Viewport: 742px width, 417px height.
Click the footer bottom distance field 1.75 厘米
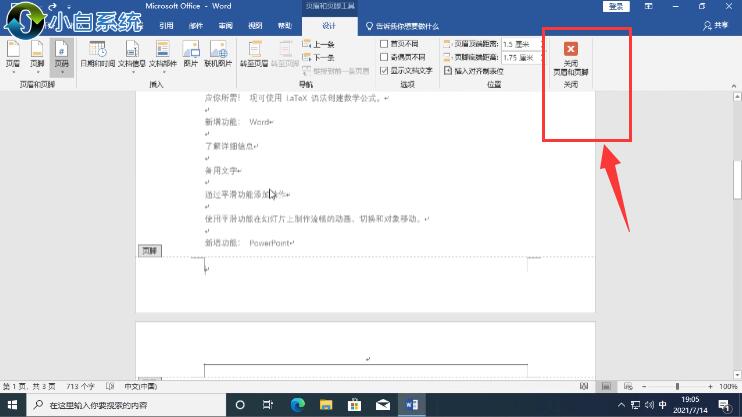pyautogui.click(x=521, y=57)
